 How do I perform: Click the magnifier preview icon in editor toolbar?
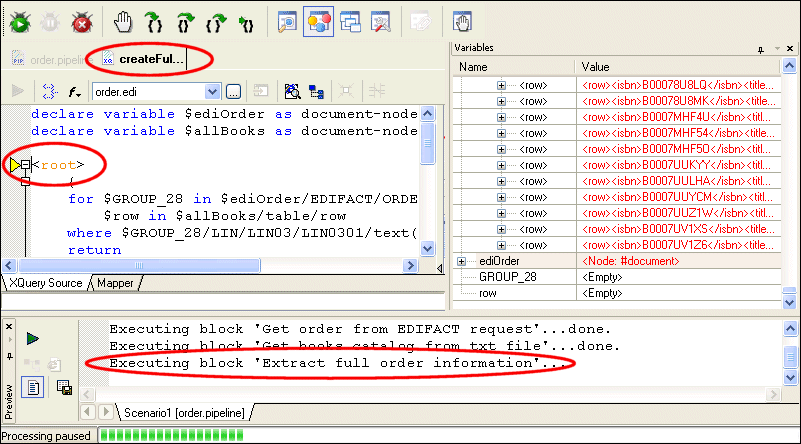[292, 92]
